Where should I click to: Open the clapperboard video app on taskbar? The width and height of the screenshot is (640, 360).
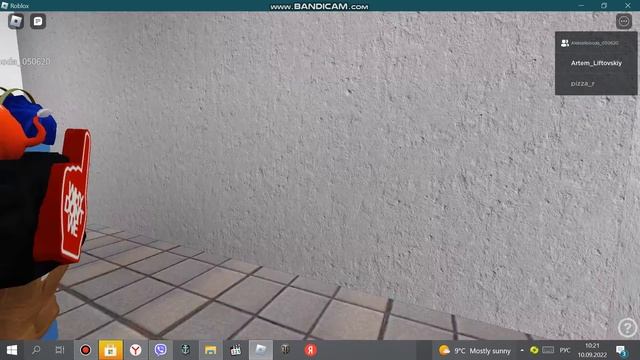click(x=236, y=350)
